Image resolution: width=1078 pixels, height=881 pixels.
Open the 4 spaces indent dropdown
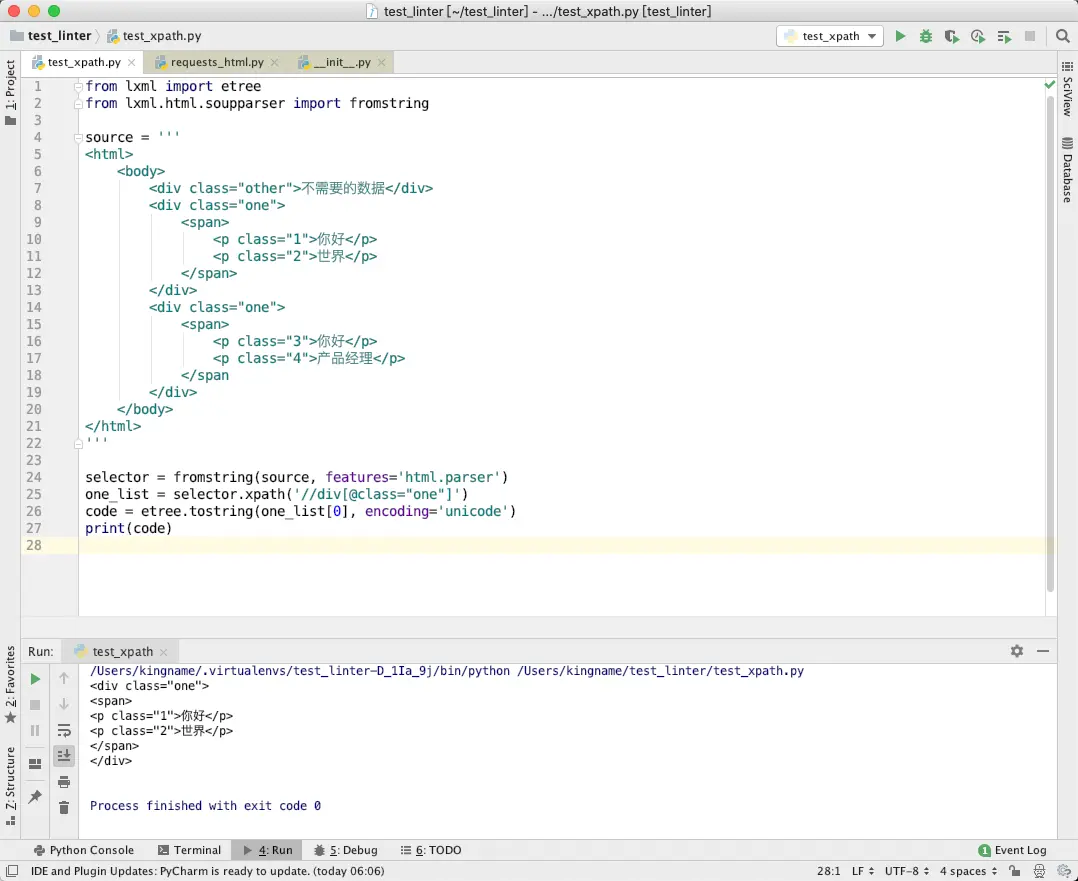tap(968, 871)
